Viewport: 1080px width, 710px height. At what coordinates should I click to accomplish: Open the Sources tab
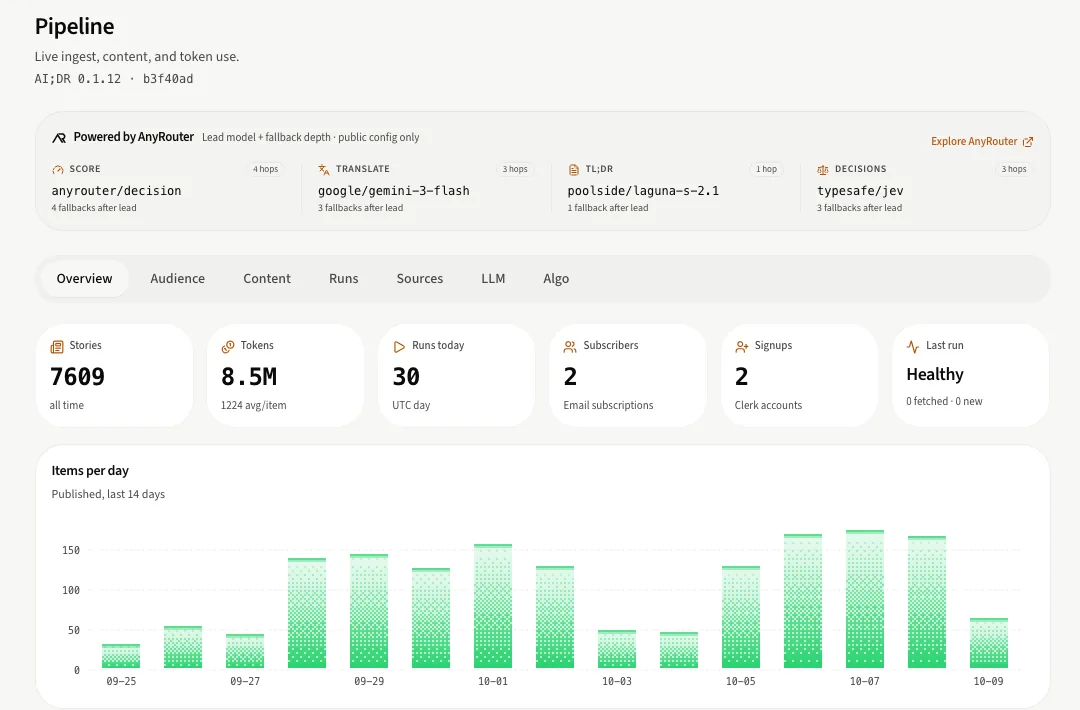(x=419, y=279)
